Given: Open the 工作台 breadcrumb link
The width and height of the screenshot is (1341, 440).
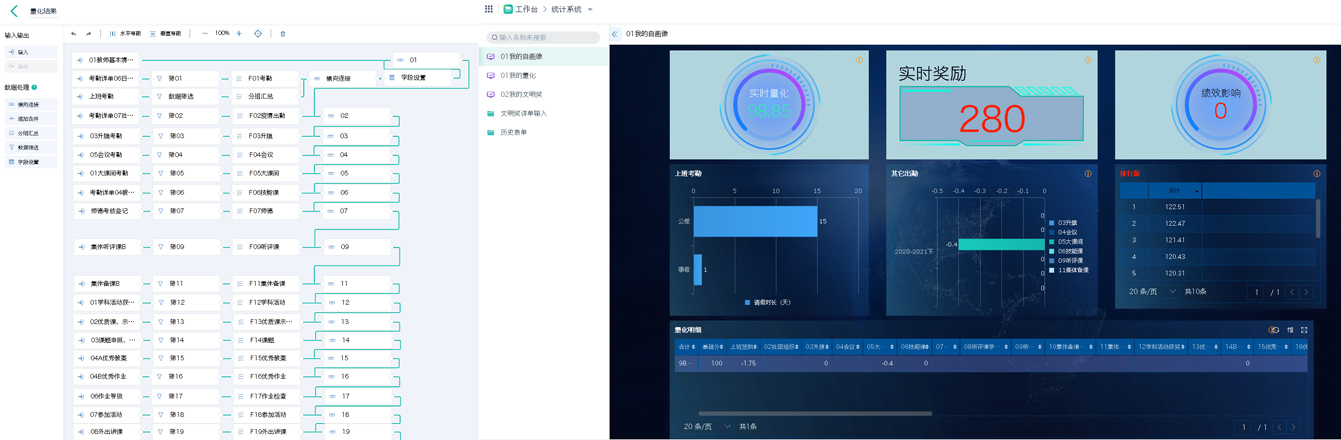Looking at the screenshot, I should click(x=521, y=9).
